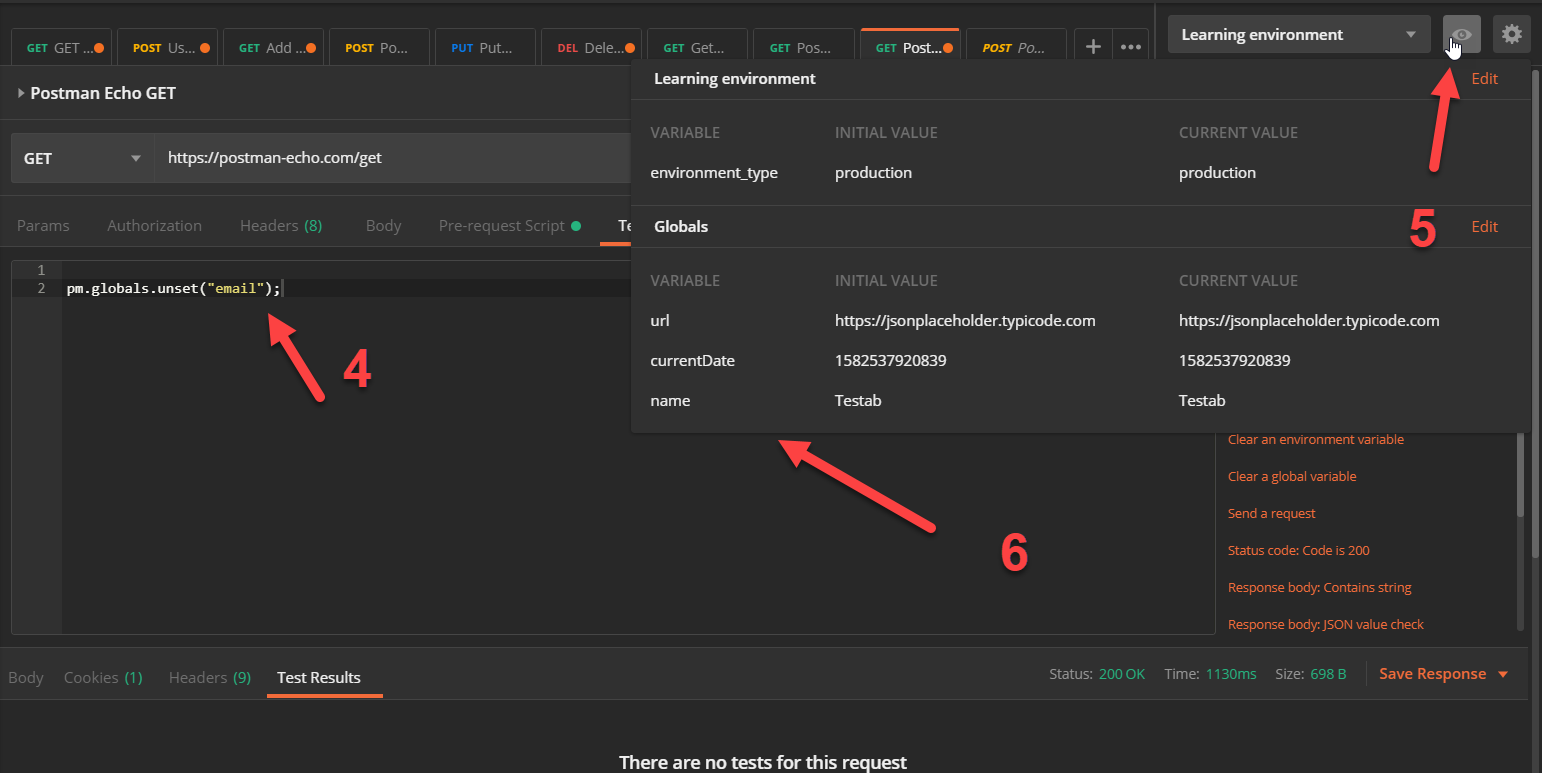
Task: Click the response size 698 B
Action: click(1328, 674)
